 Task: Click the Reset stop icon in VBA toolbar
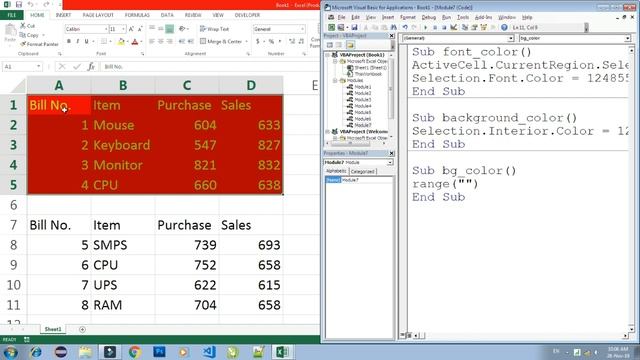[444, 27]
